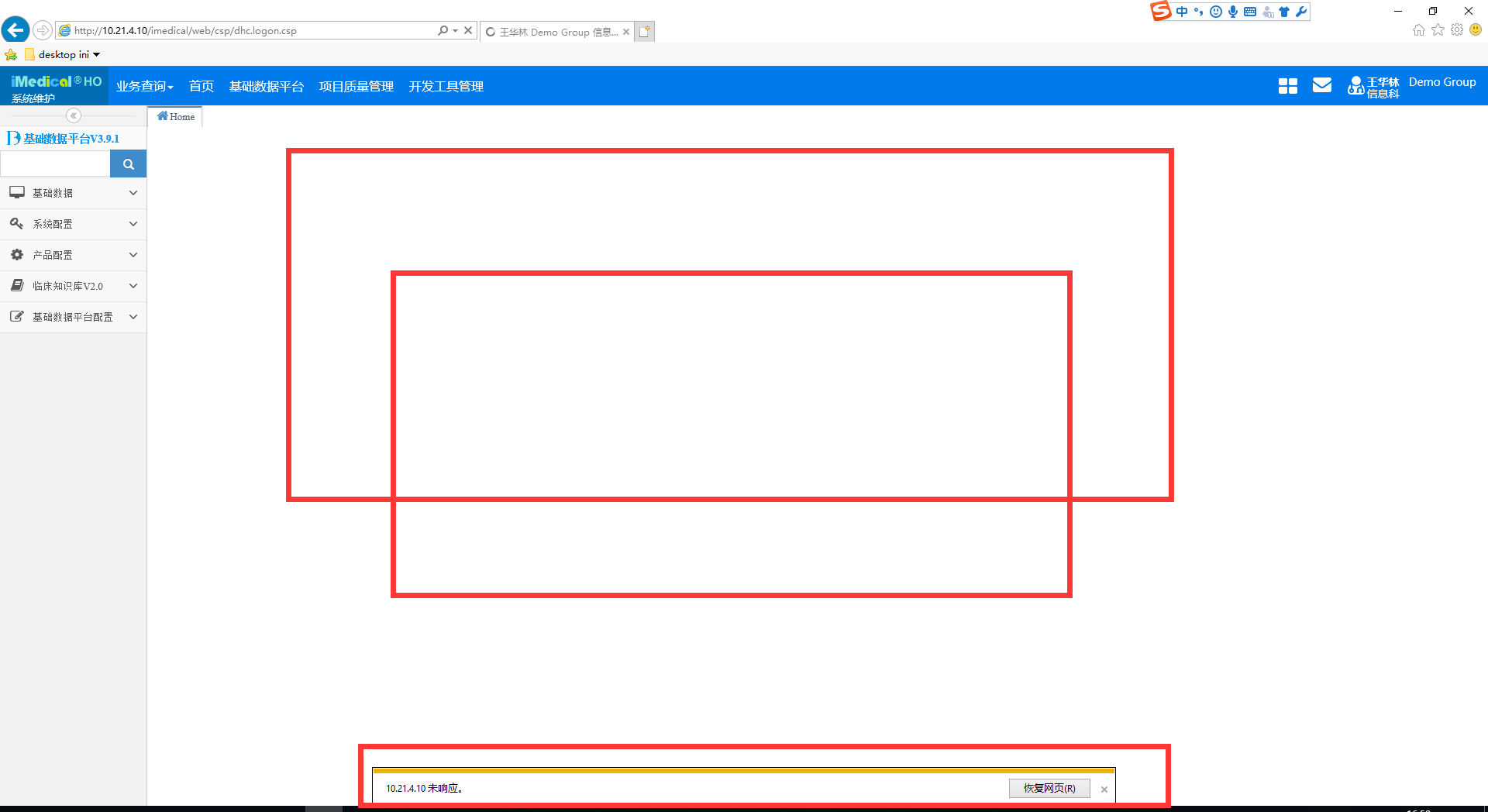Open the 业务查询 dropdown menu
Image resolution: width=1488 pixels, height=812 pixels.
(144, 86)
